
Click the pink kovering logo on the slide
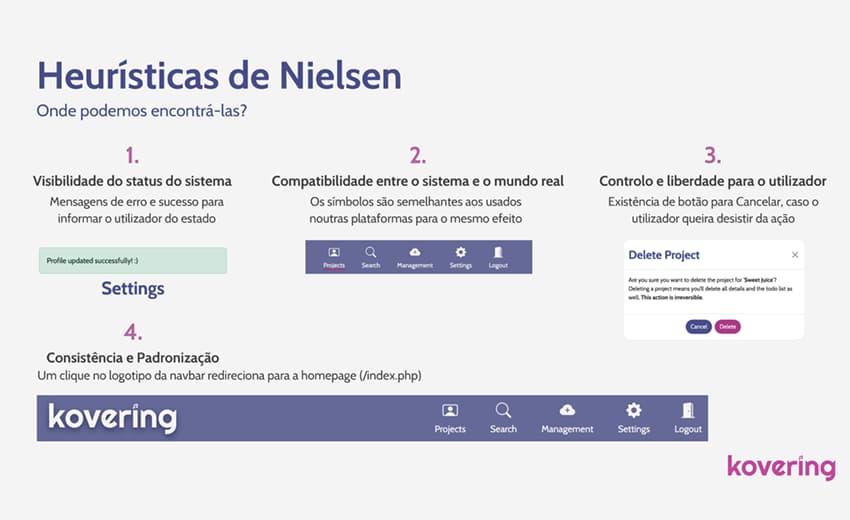tap(781, 467)
